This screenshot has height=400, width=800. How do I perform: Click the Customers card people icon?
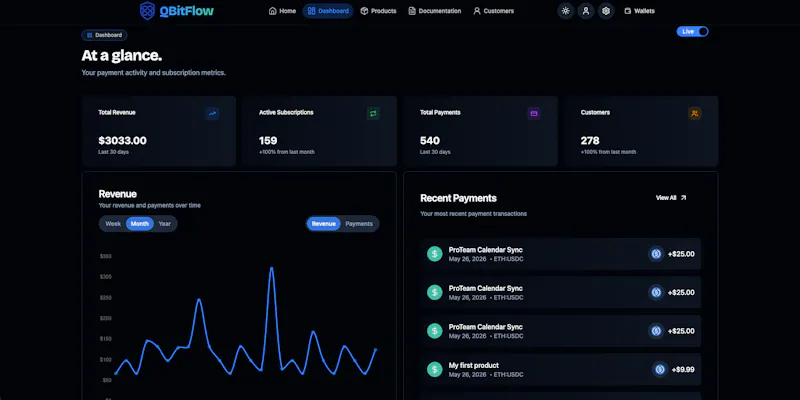coord(695,113)
